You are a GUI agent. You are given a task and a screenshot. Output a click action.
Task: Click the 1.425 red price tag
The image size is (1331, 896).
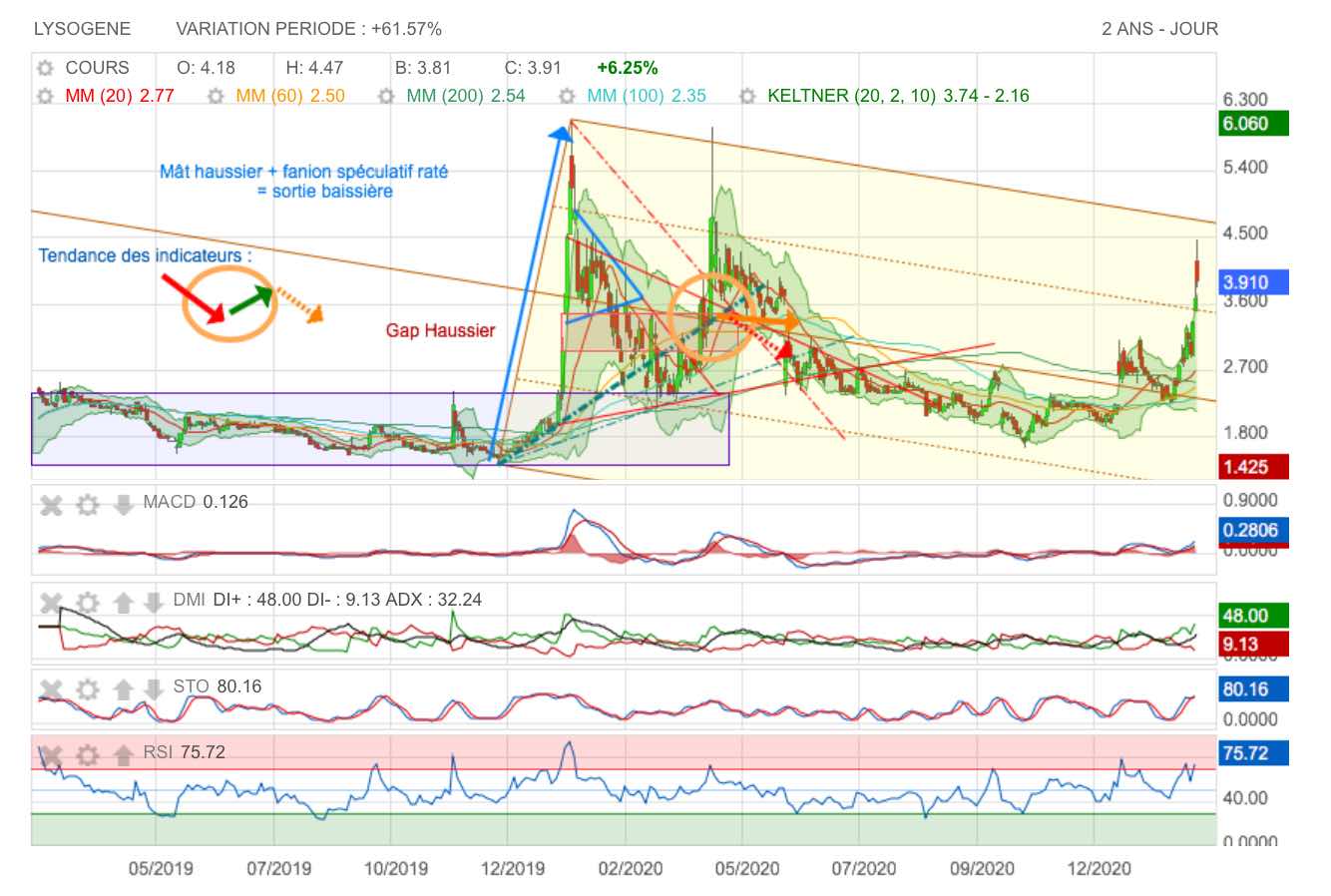pos(1254,466)
